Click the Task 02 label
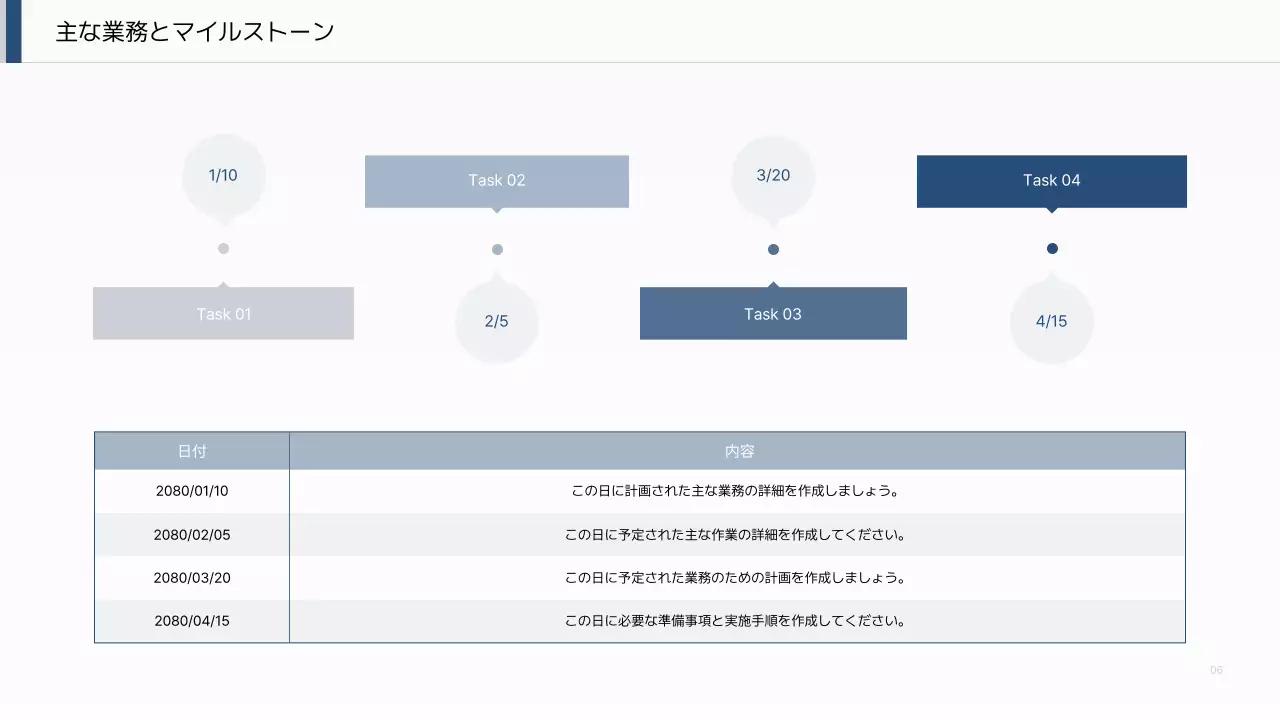 pyautogui.click(x=497, y=180)
